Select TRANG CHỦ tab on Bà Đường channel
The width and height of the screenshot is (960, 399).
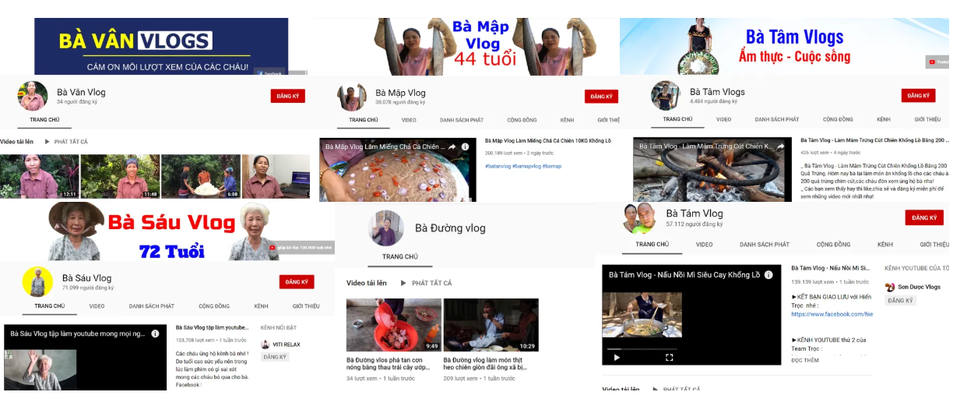[400, 257]
